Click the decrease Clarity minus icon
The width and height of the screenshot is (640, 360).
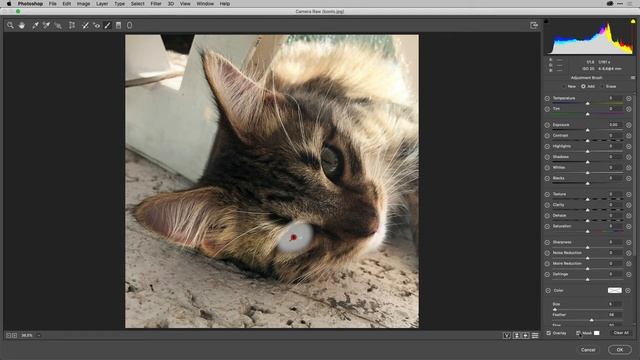547,205
